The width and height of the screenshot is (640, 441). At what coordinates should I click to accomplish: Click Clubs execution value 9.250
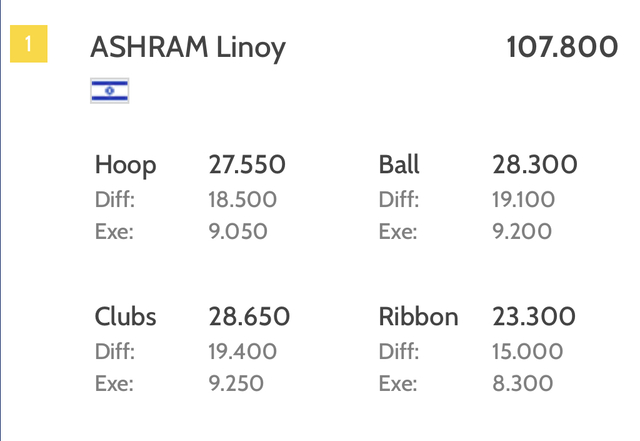coord(236,383)
